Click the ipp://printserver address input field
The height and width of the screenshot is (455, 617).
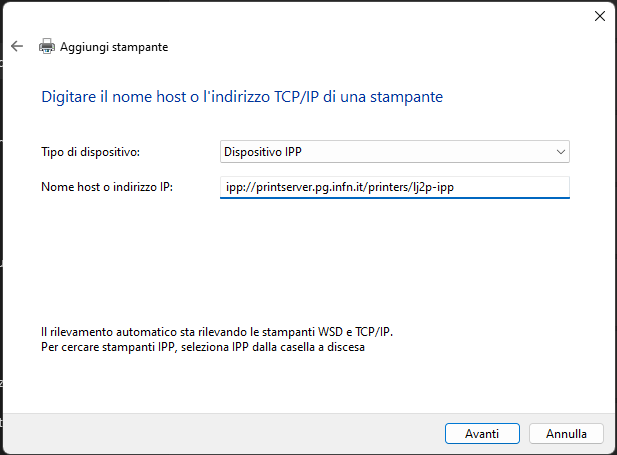click(395, 187)
